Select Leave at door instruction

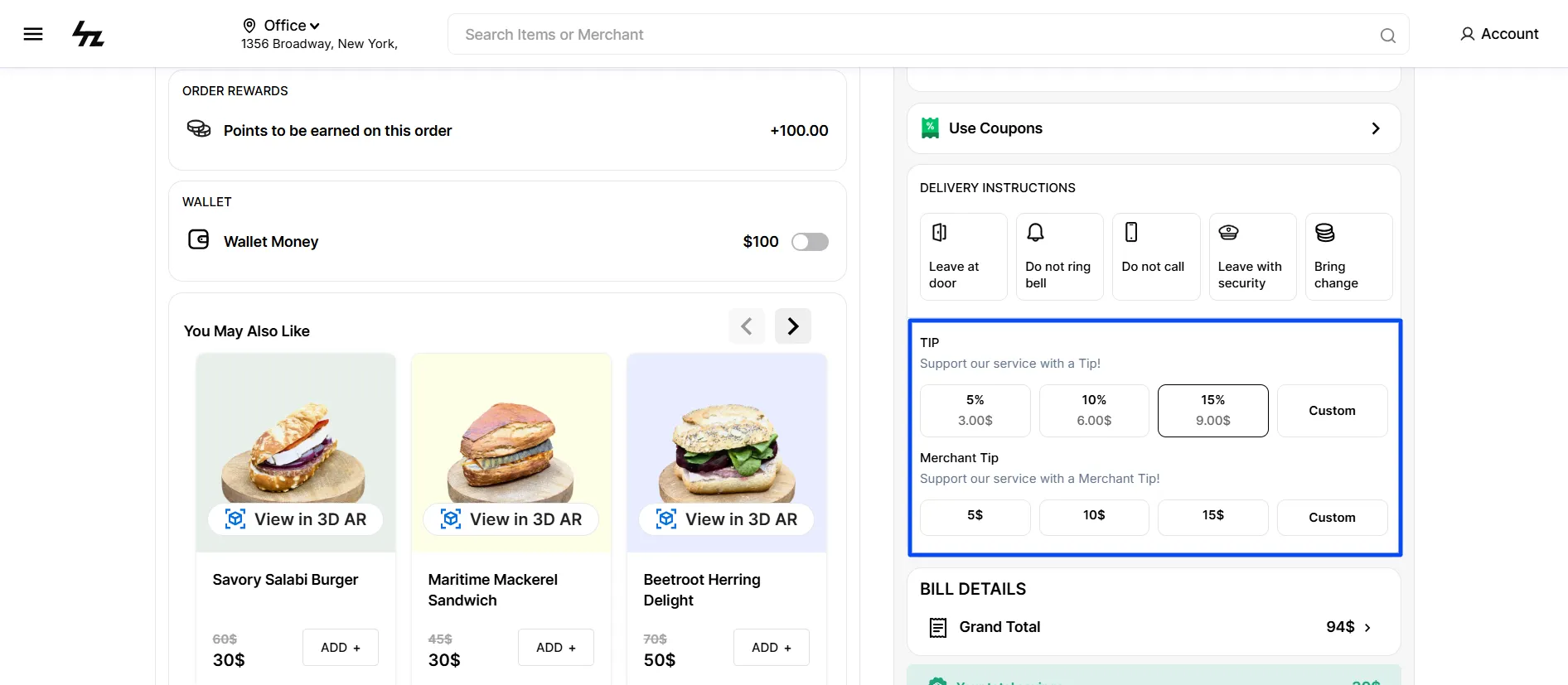pyautogui.click(x=963, y=257)
